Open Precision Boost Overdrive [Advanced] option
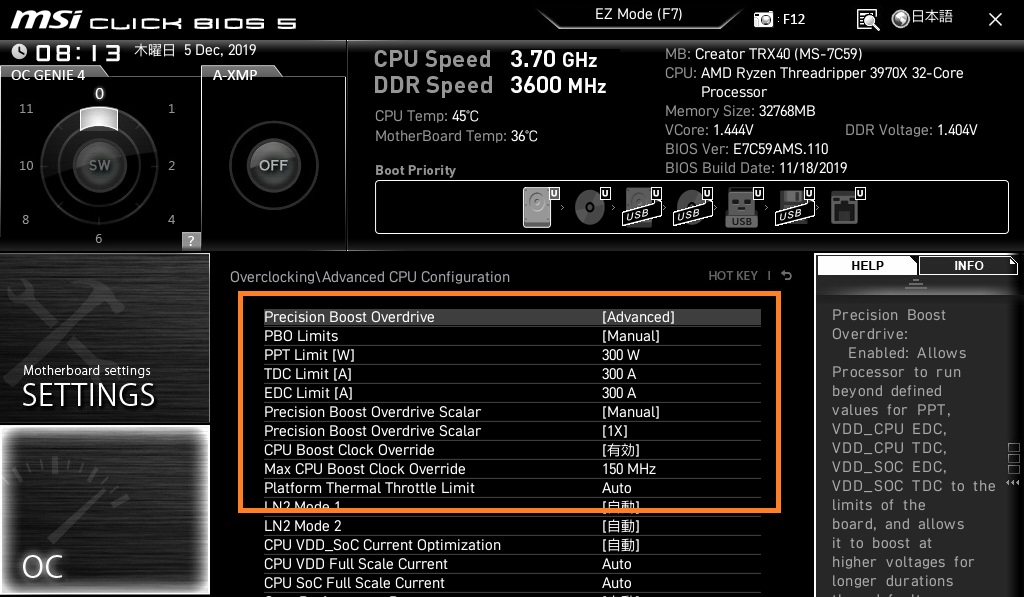 click(x=512, y=317)
